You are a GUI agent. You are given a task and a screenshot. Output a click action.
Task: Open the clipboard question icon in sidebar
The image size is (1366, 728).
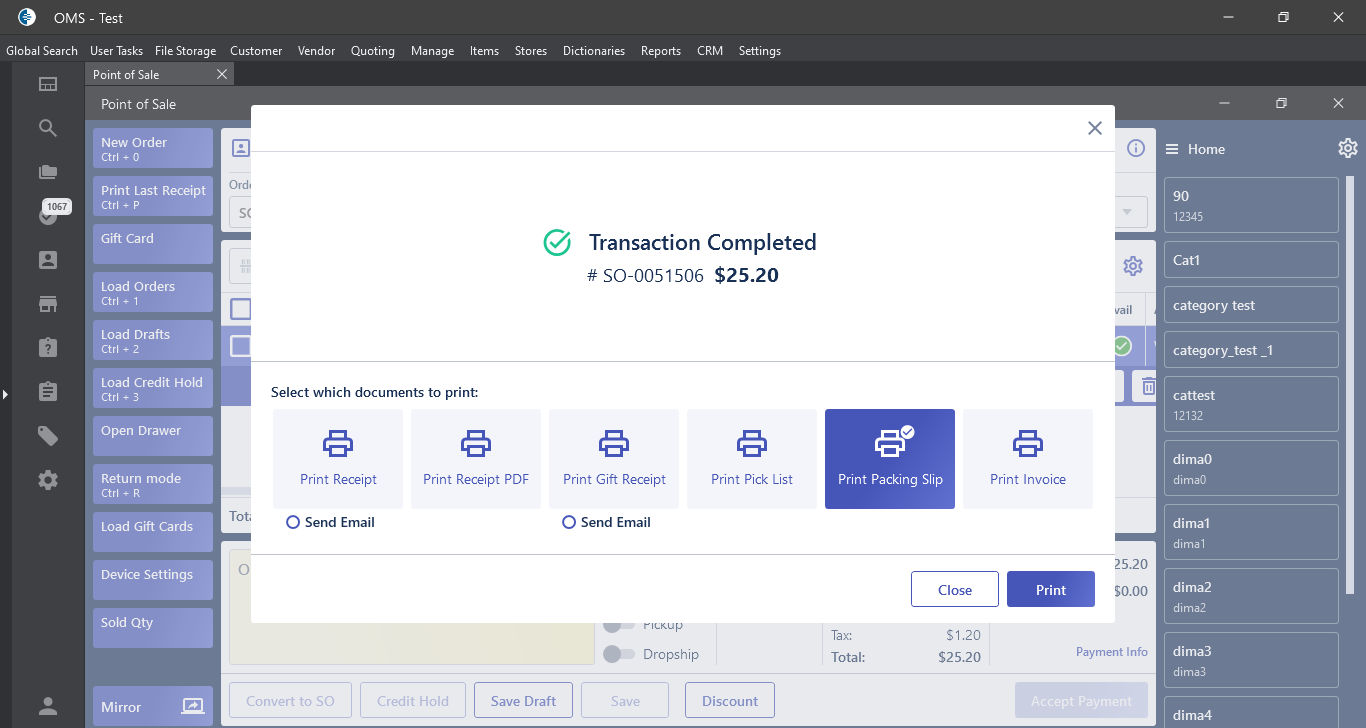48,348
